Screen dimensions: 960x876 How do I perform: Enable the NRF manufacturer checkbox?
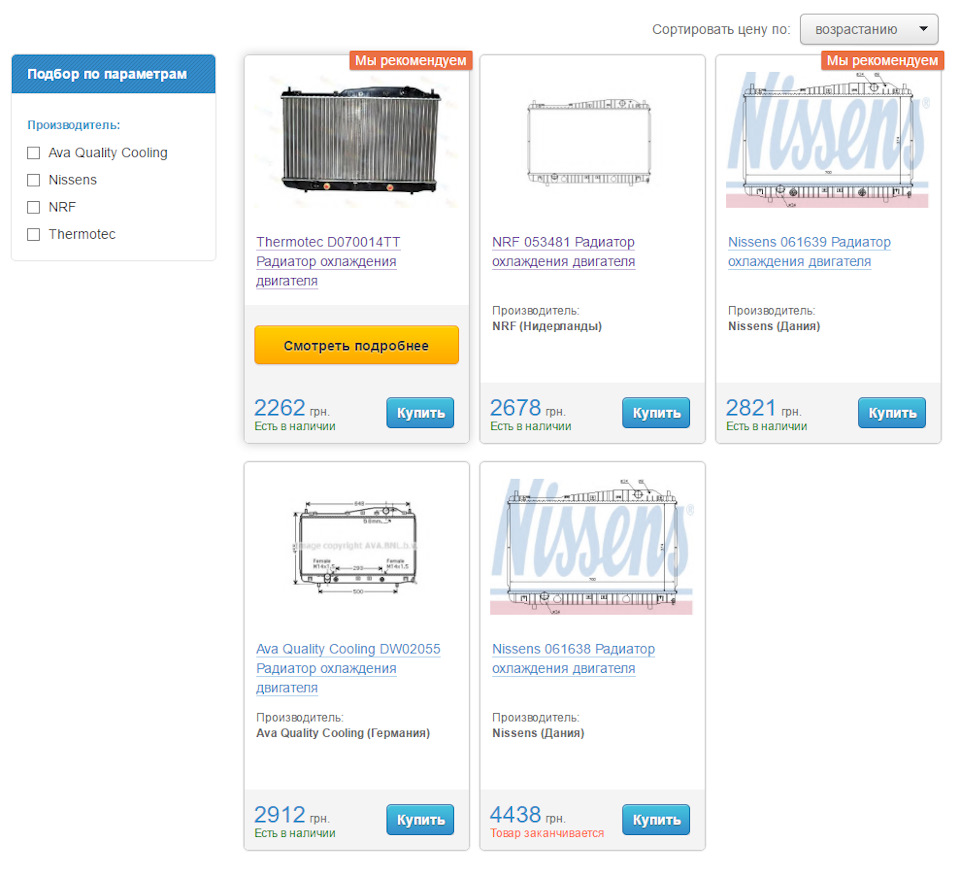(34, 208)
